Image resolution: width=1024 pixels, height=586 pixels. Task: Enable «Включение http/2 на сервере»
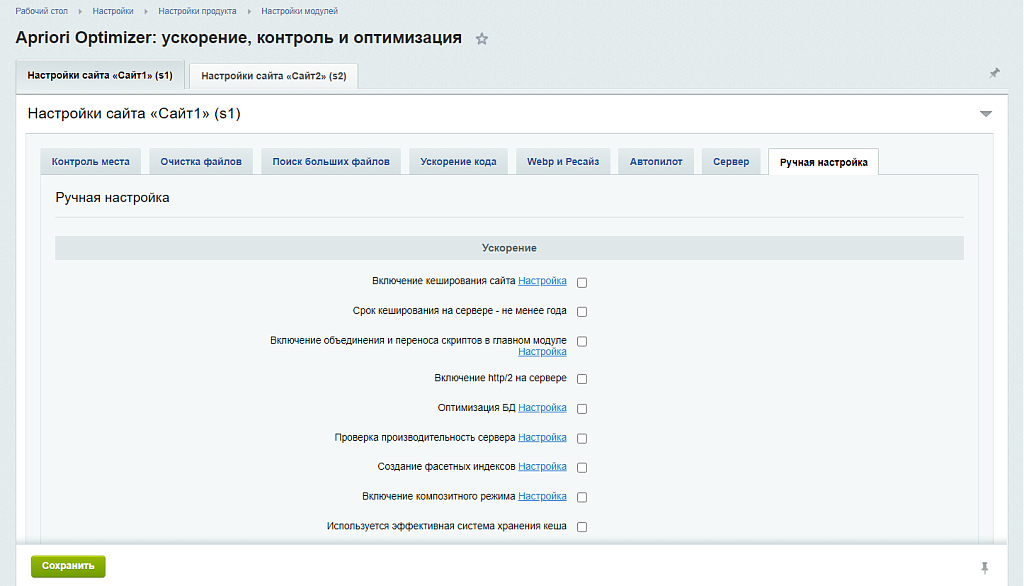coord(581,378)
